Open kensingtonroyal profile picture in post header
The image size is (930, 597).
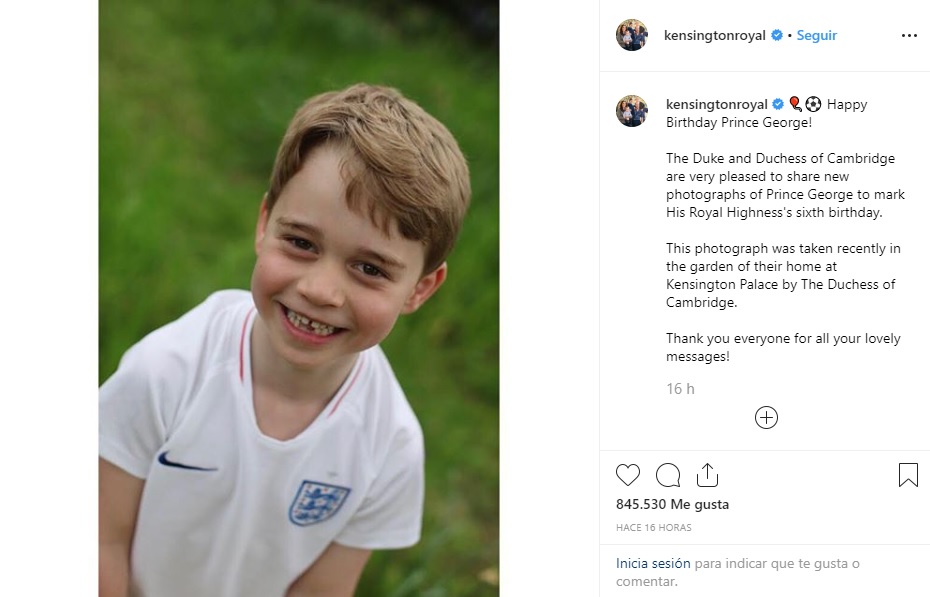tap(632, 35)
